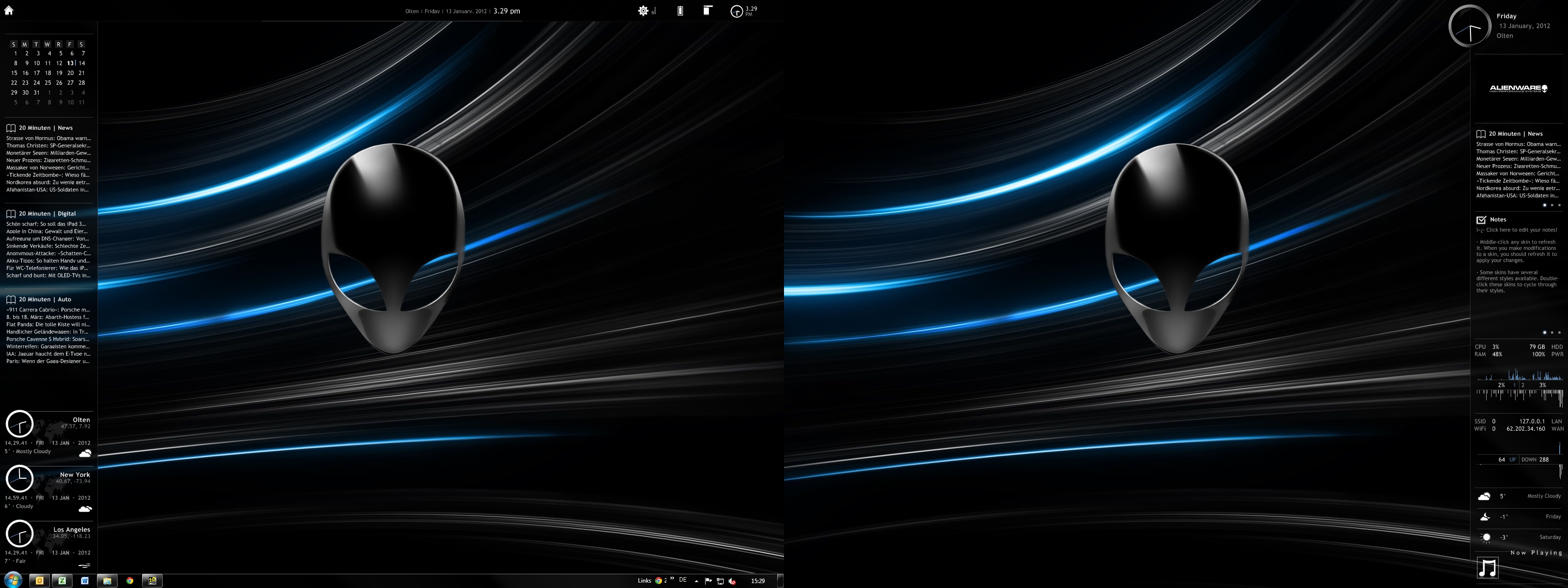Viewport: 1568px width, 588px height.
Task: Click the "Mostly Cloudy" text in right sidebar
Action: click(1543, 496)
